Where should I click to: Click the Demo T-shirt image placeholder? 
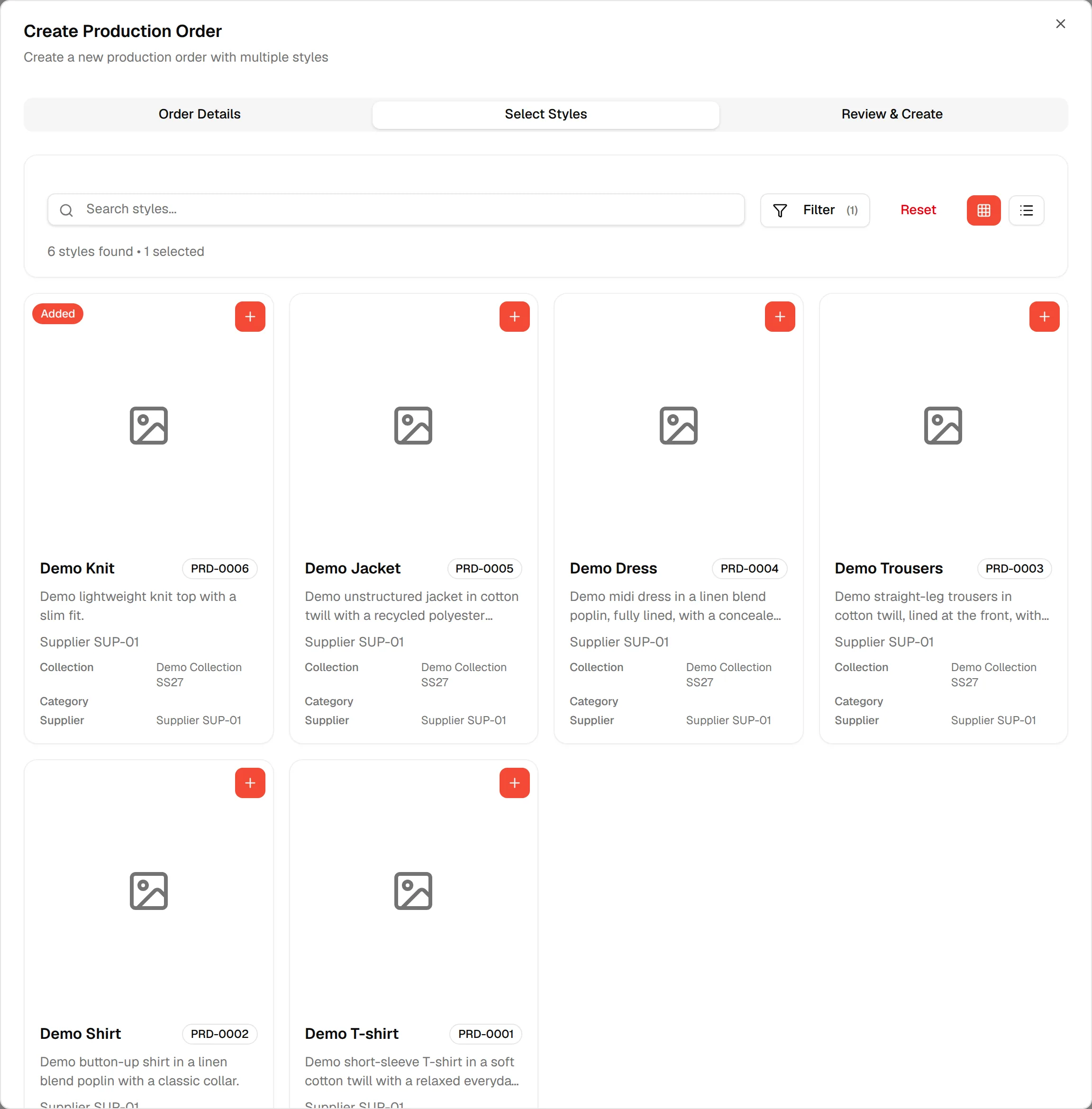[413, 891]
